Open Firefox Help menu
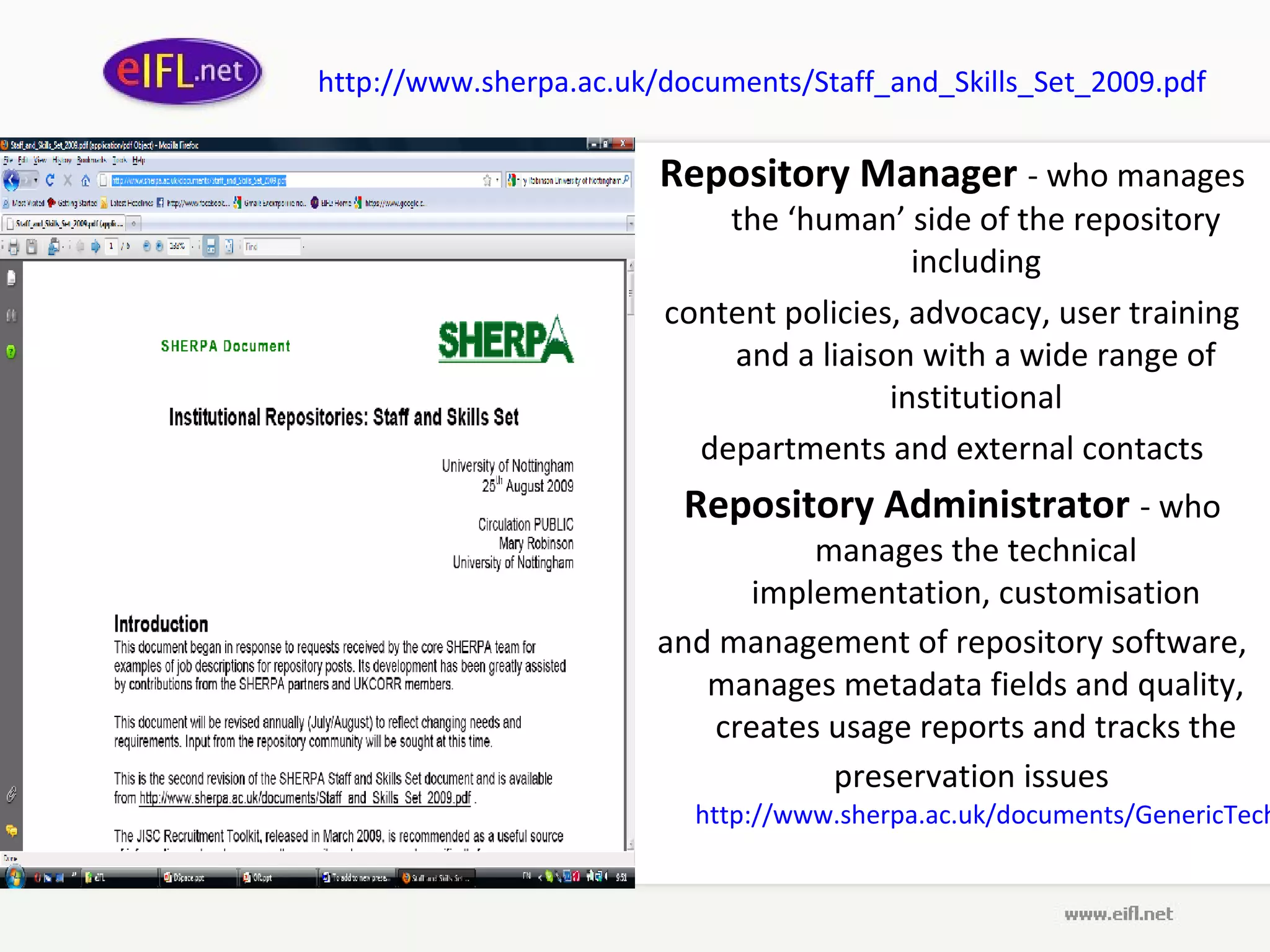The width and height of the screenshot is (1270, 952). coord(139,160)
